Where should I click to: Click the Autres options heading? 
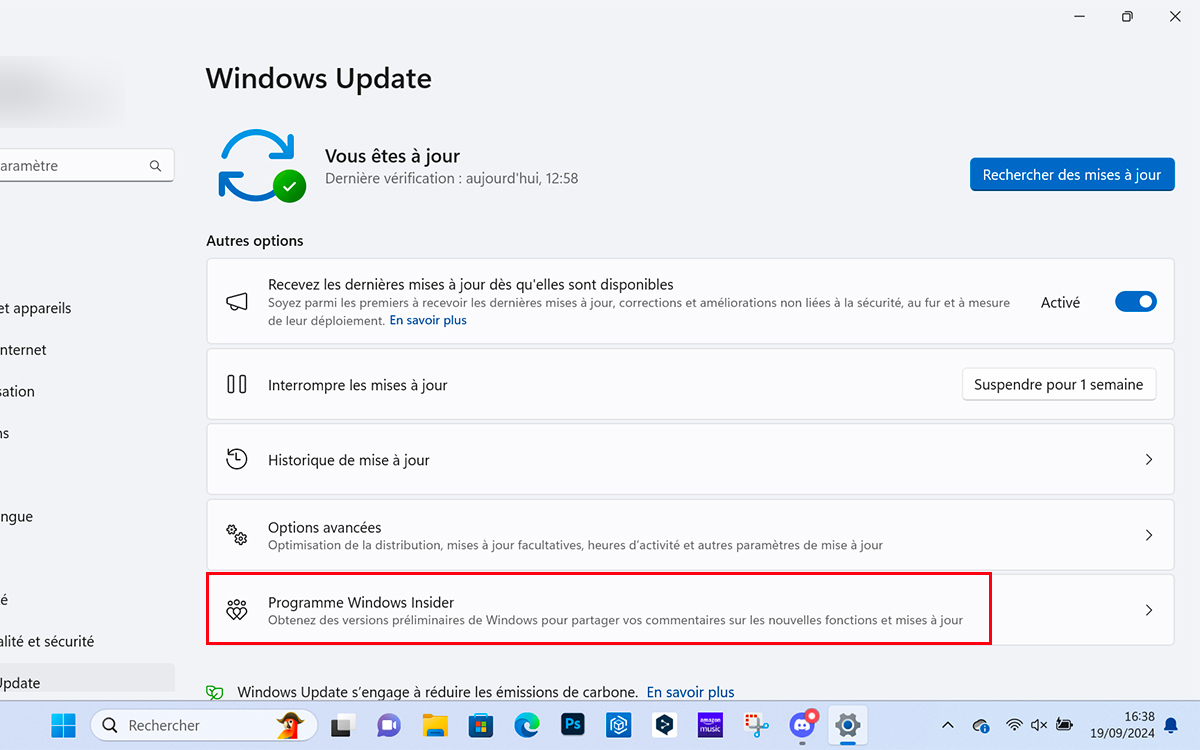[x=254, y=241]
